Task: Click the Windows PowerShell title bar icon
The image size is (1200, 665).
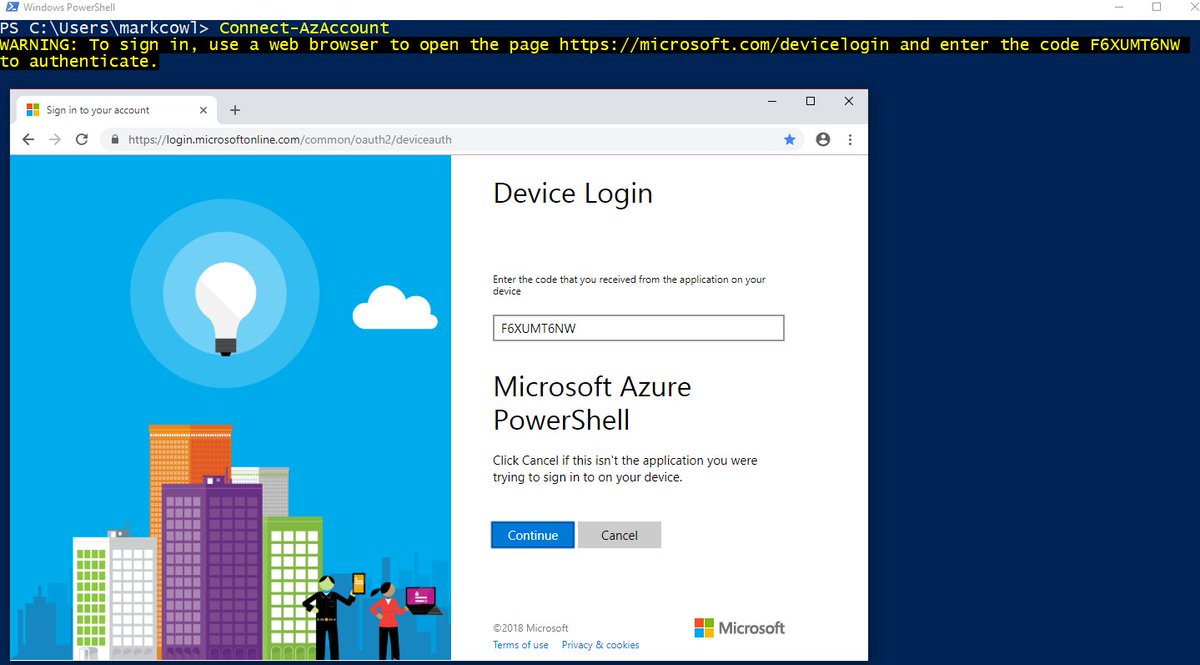Action: [11, 7]
